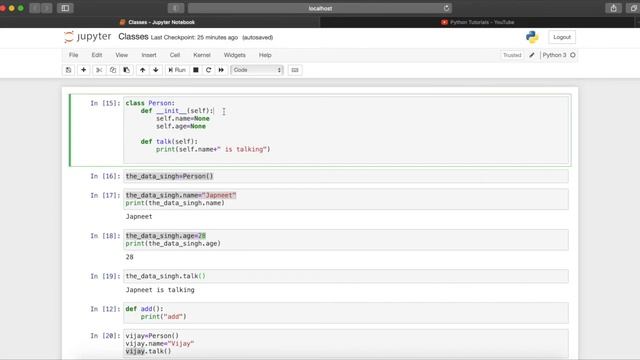Image resolution: width=640 pixels, height=360 pixels.
Task: Cut the selected cell with the scissors icon
Action: click(x=99, y=70)
